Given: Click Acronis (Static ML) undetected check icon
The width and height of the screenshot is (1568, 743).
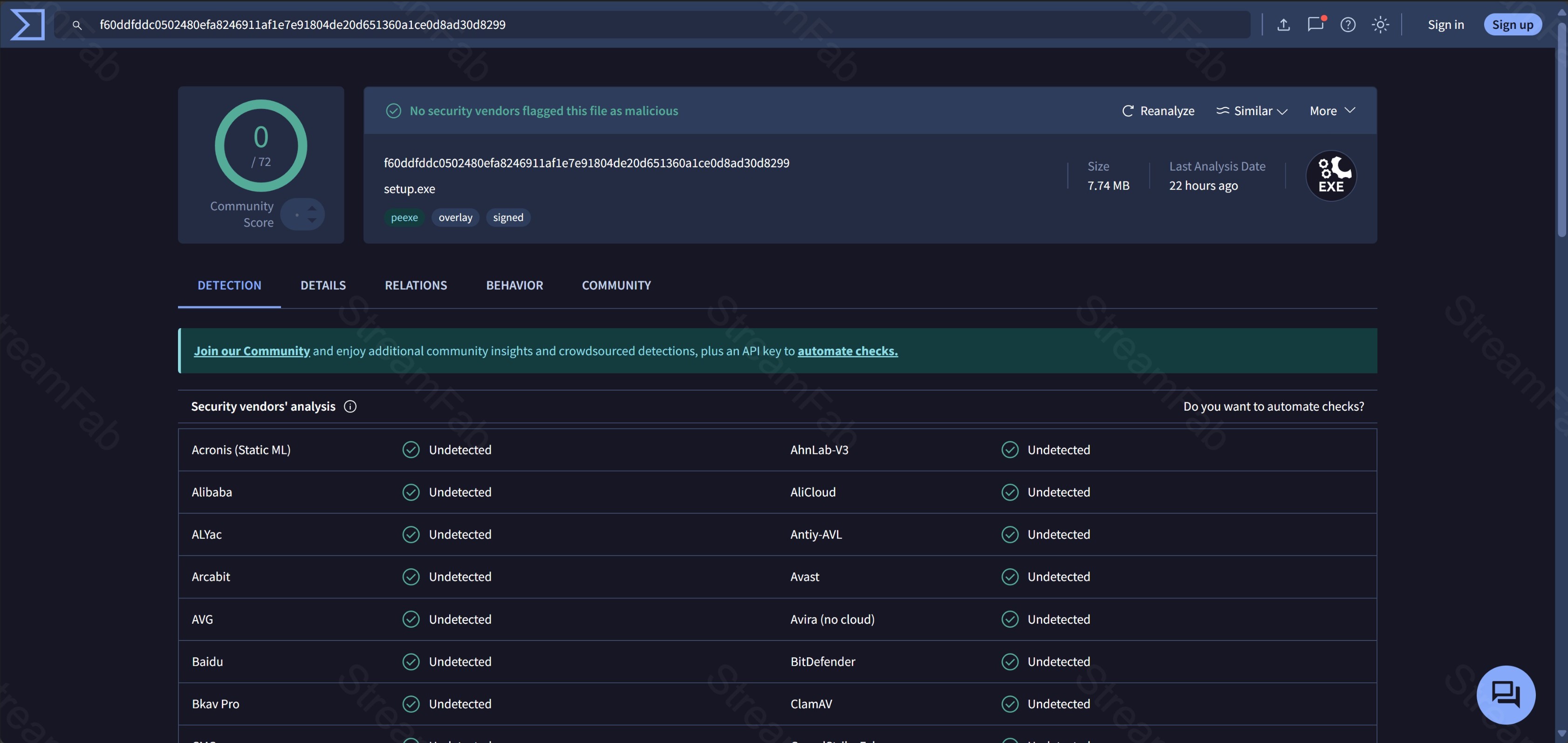Looking at the screenshot, I should (411, 450).
